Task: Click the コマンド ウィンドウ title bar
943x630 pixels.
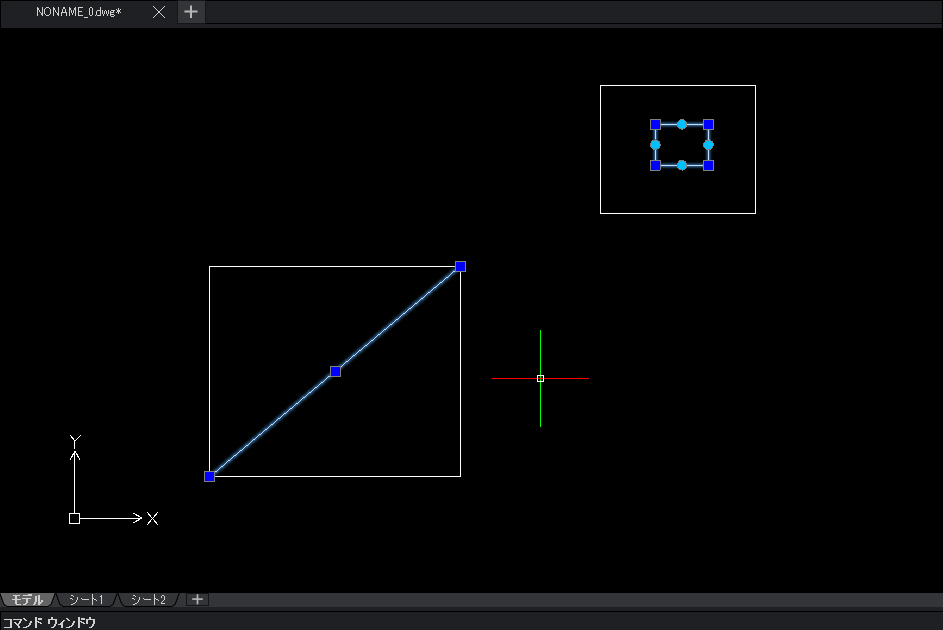Action: tap(472, 622)
